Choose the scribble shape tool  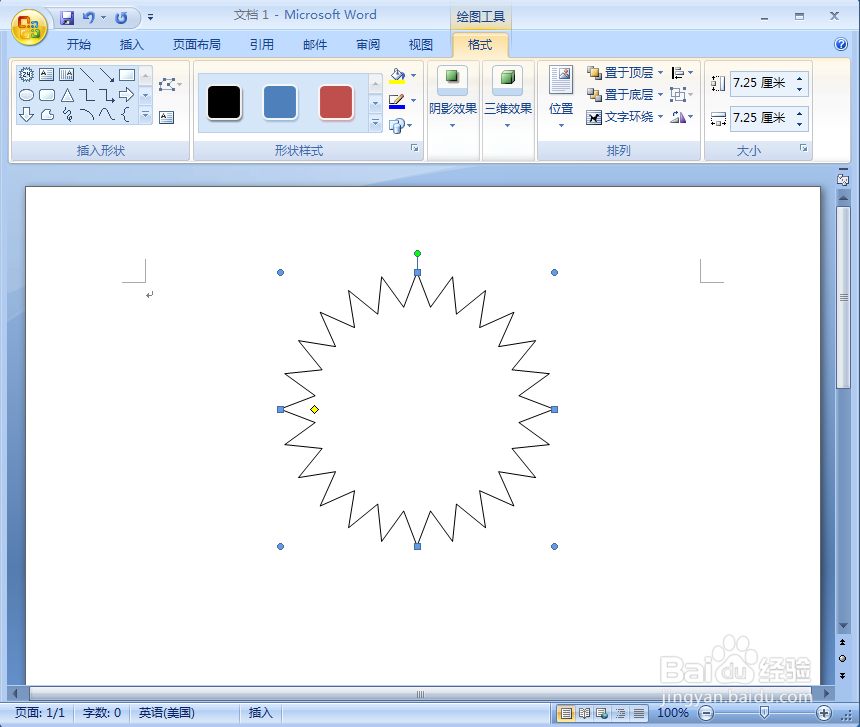click(67, 115)
